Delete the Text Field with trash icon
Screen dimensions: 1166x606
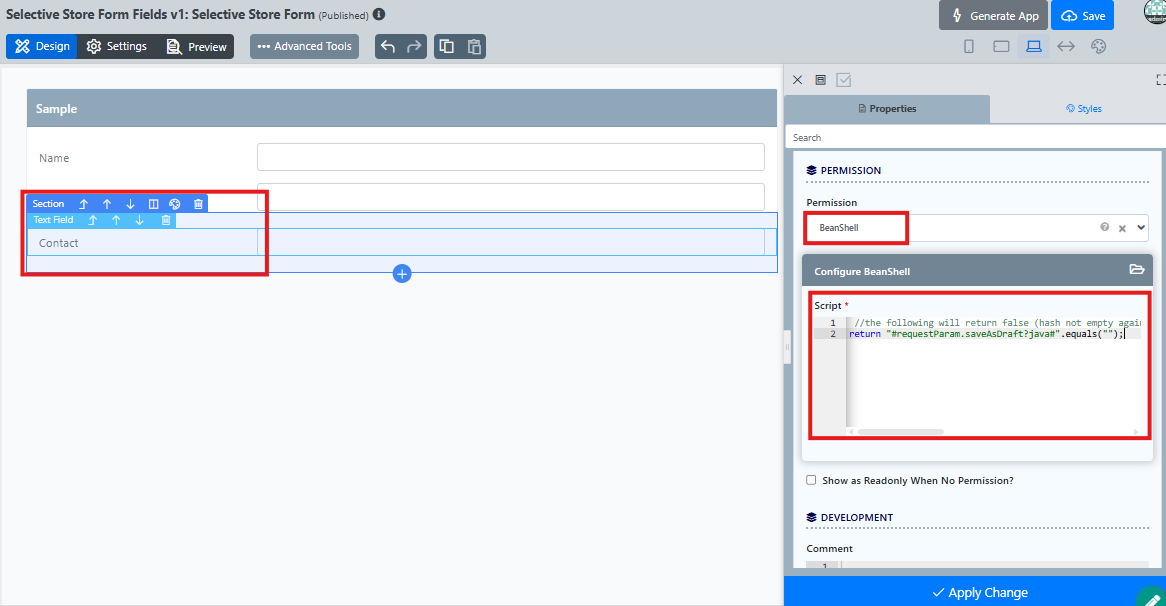pos(166,220)
